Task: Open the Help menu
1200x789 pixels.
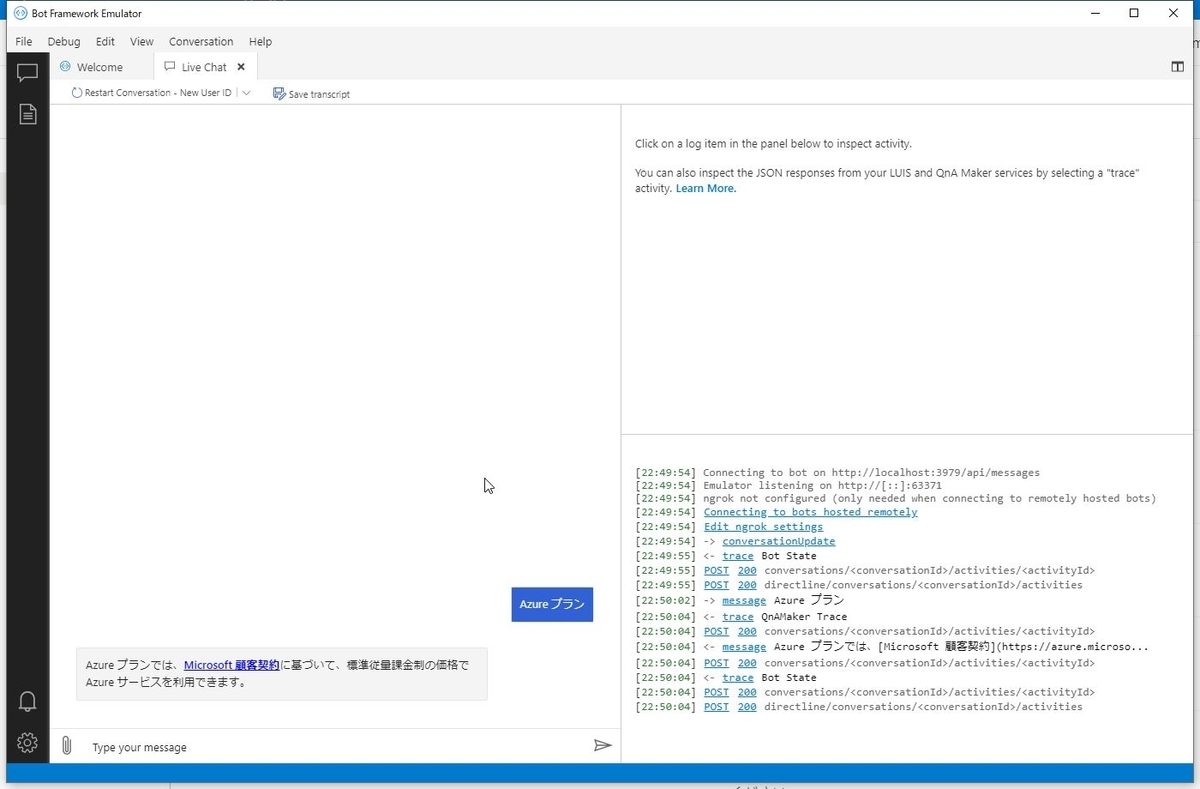Action: (260, 42)
